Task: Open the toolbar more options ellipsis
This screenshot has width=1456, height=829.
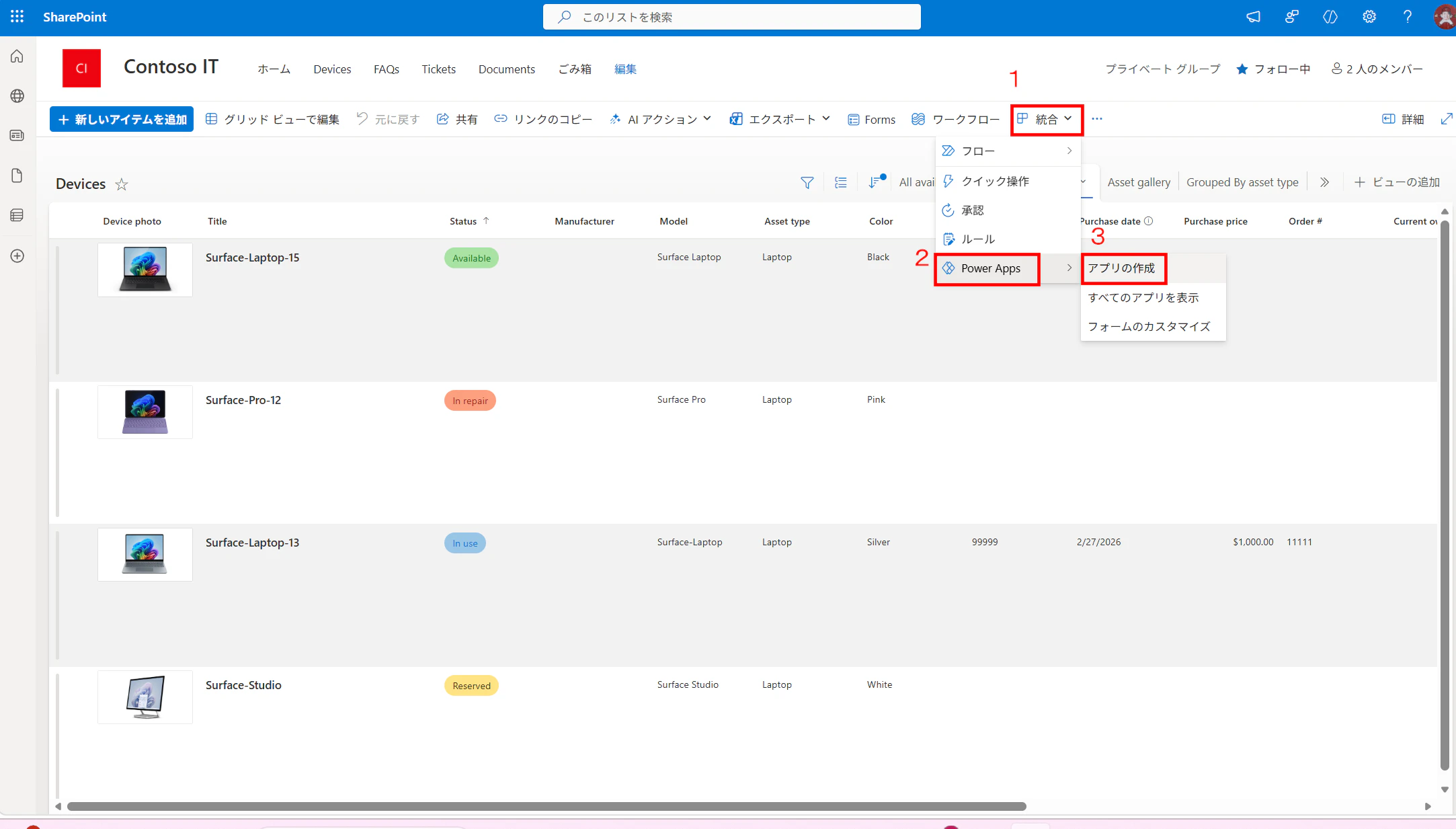Action: (x=1097, y=119)
